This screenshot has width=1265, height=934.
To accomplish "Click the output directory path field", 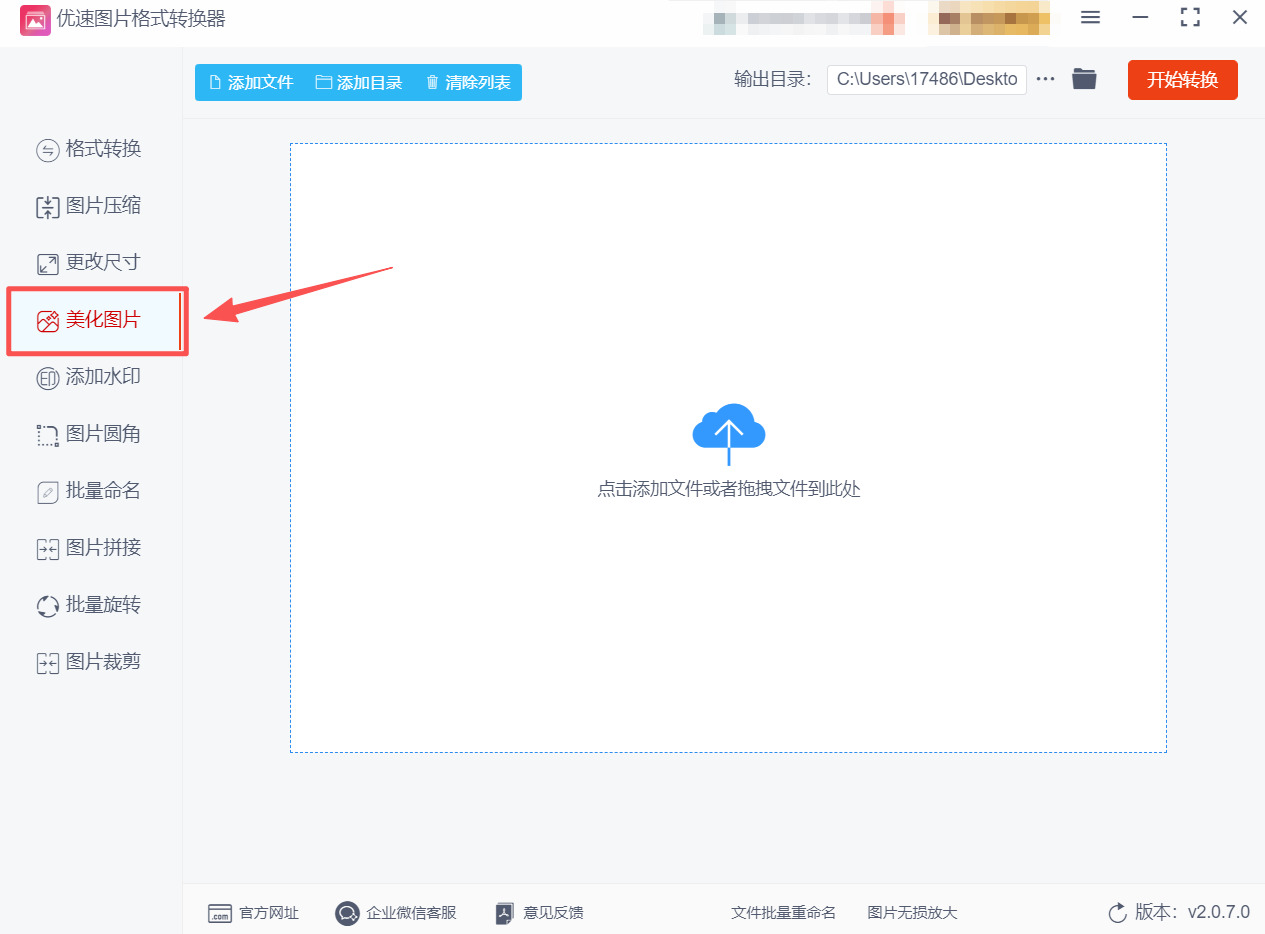I will tap(926, 79).
